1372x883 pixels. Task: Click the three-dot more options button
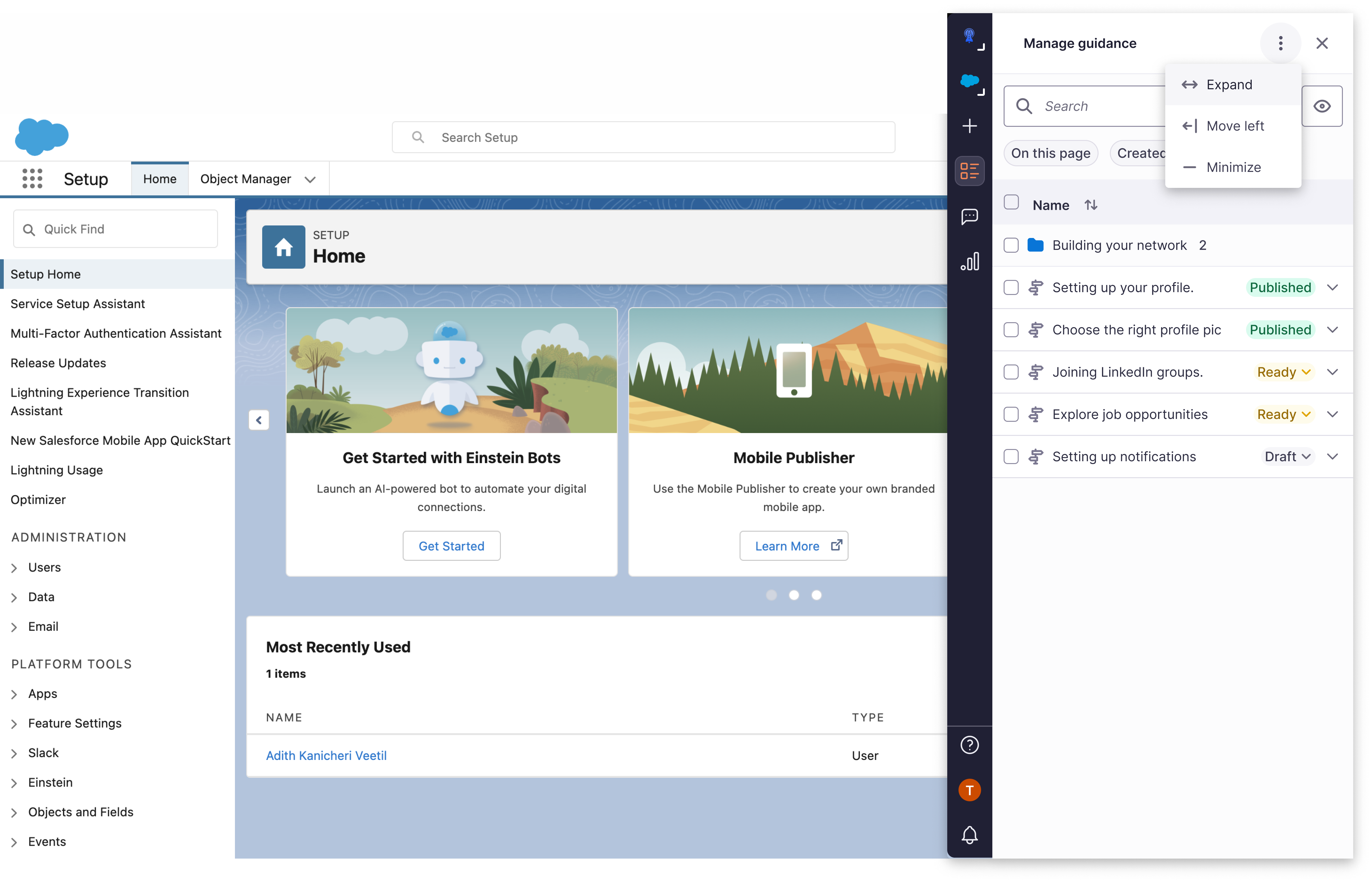(1280, 44)
